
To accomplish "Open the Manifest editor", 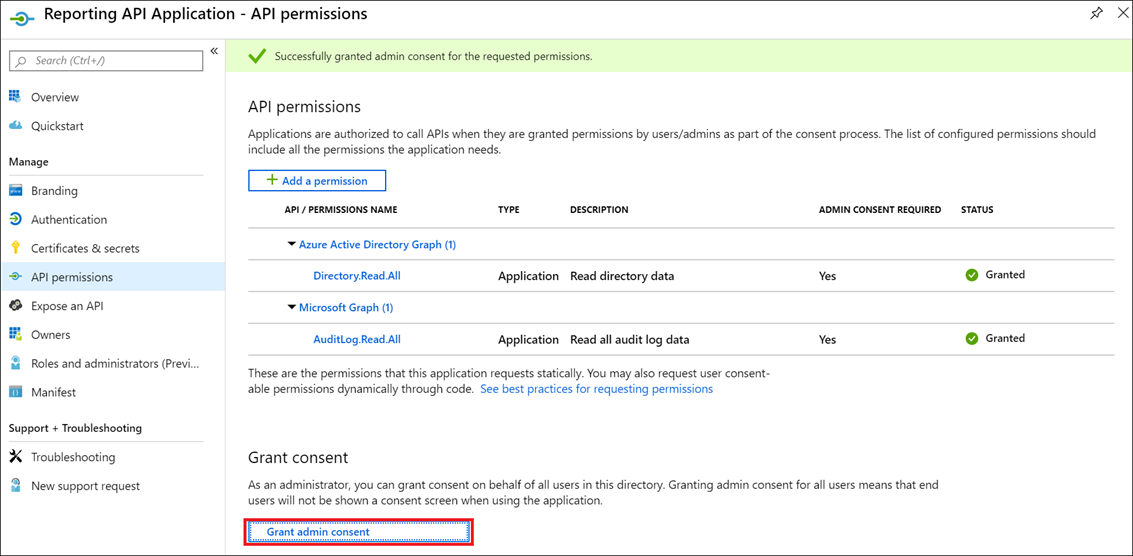I will (x=53, y=393).
